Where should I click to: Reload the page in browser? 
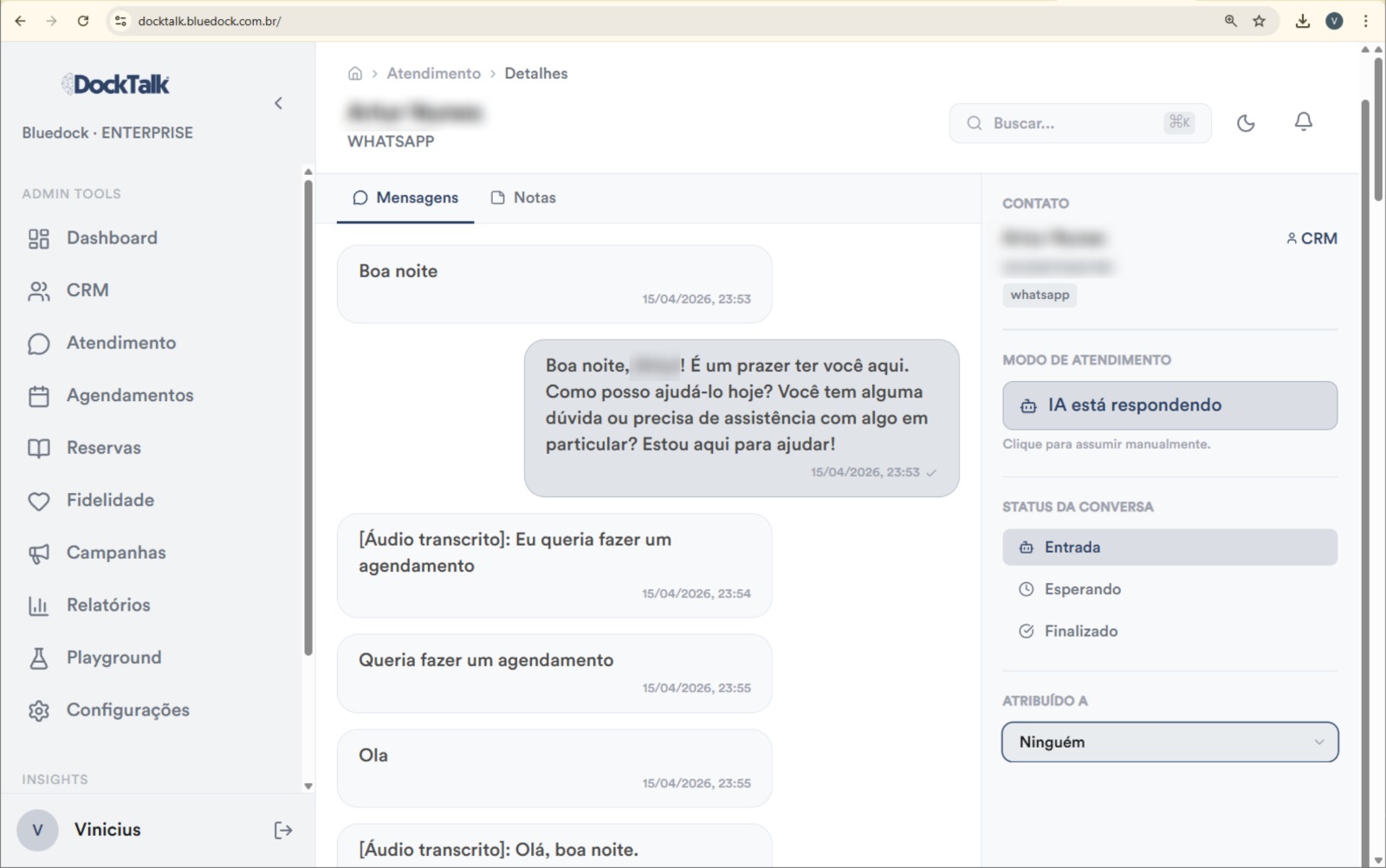click(83, 21)
